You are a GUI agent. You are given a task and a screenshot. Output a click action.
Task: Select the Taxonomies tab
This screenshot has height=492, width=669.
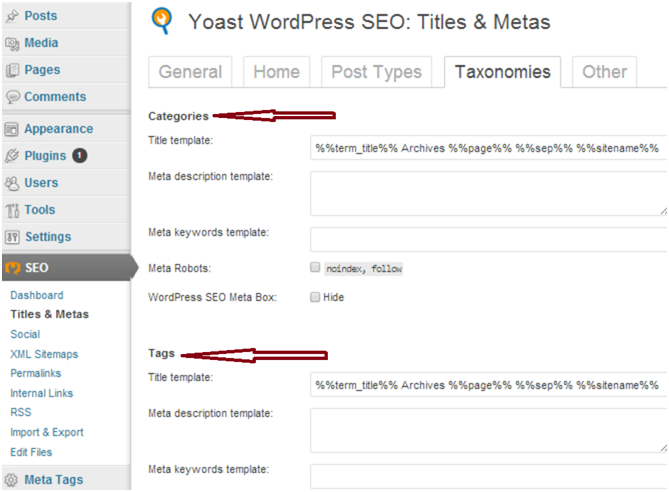[x=503, y=72]
